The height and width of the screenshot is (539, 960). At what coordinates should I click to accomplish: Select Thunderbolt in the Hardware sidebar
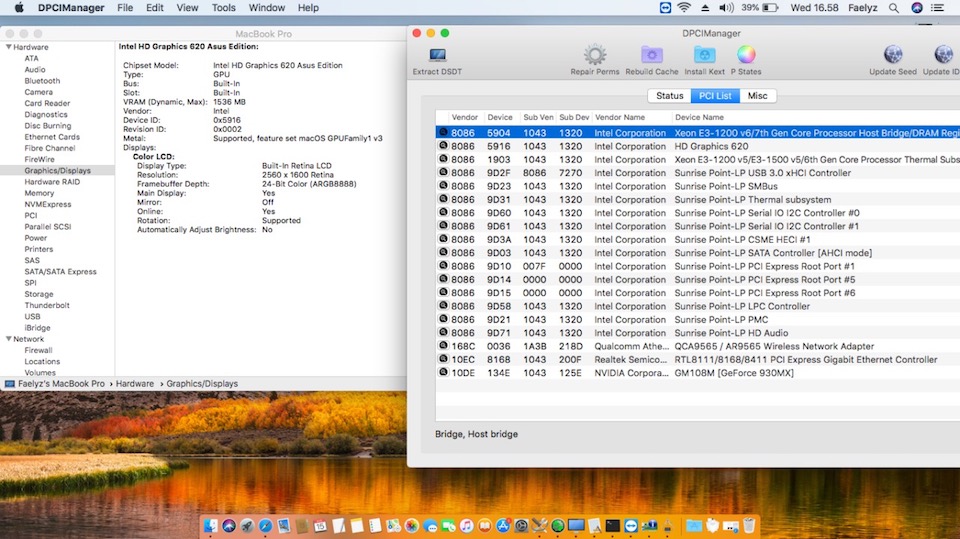click(47, 305)
